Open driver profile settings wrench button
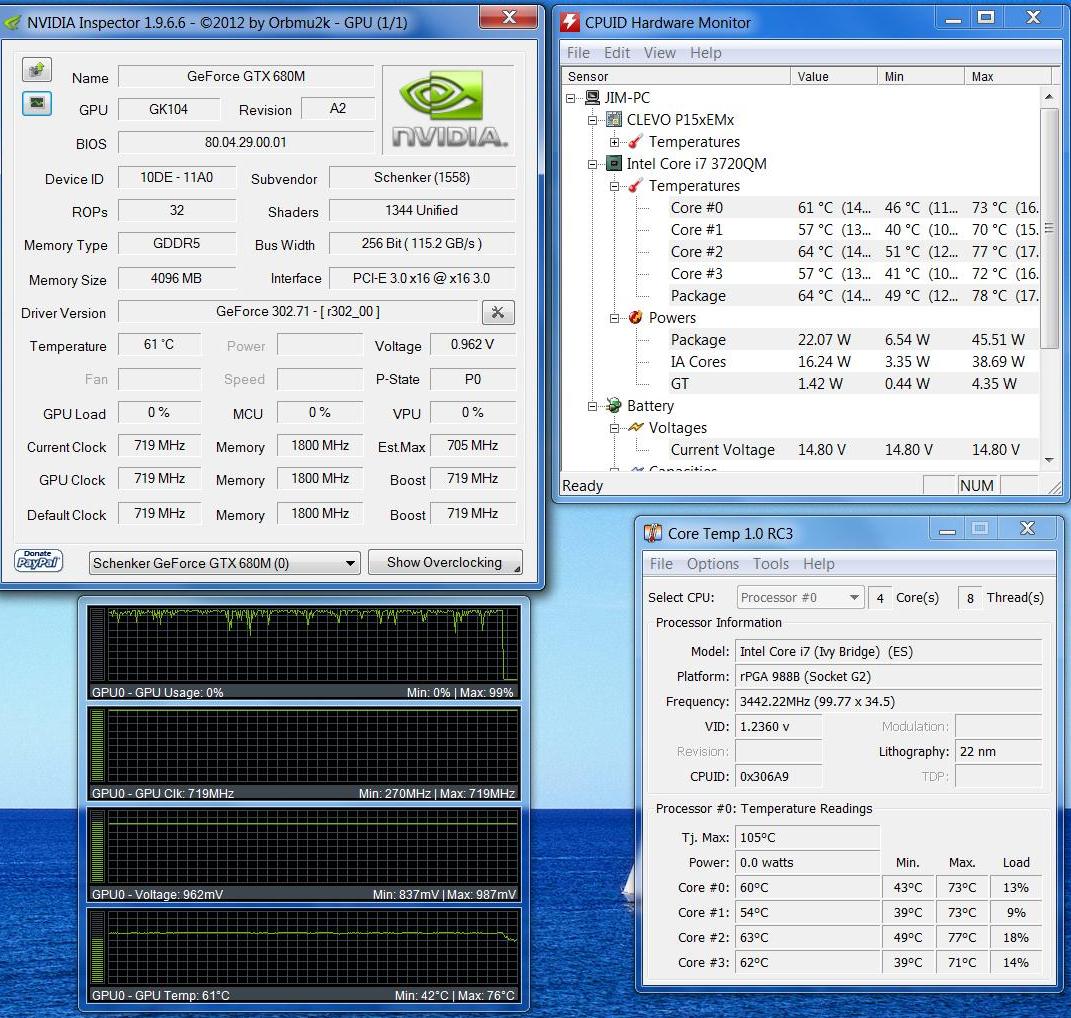 coord(498,312)
